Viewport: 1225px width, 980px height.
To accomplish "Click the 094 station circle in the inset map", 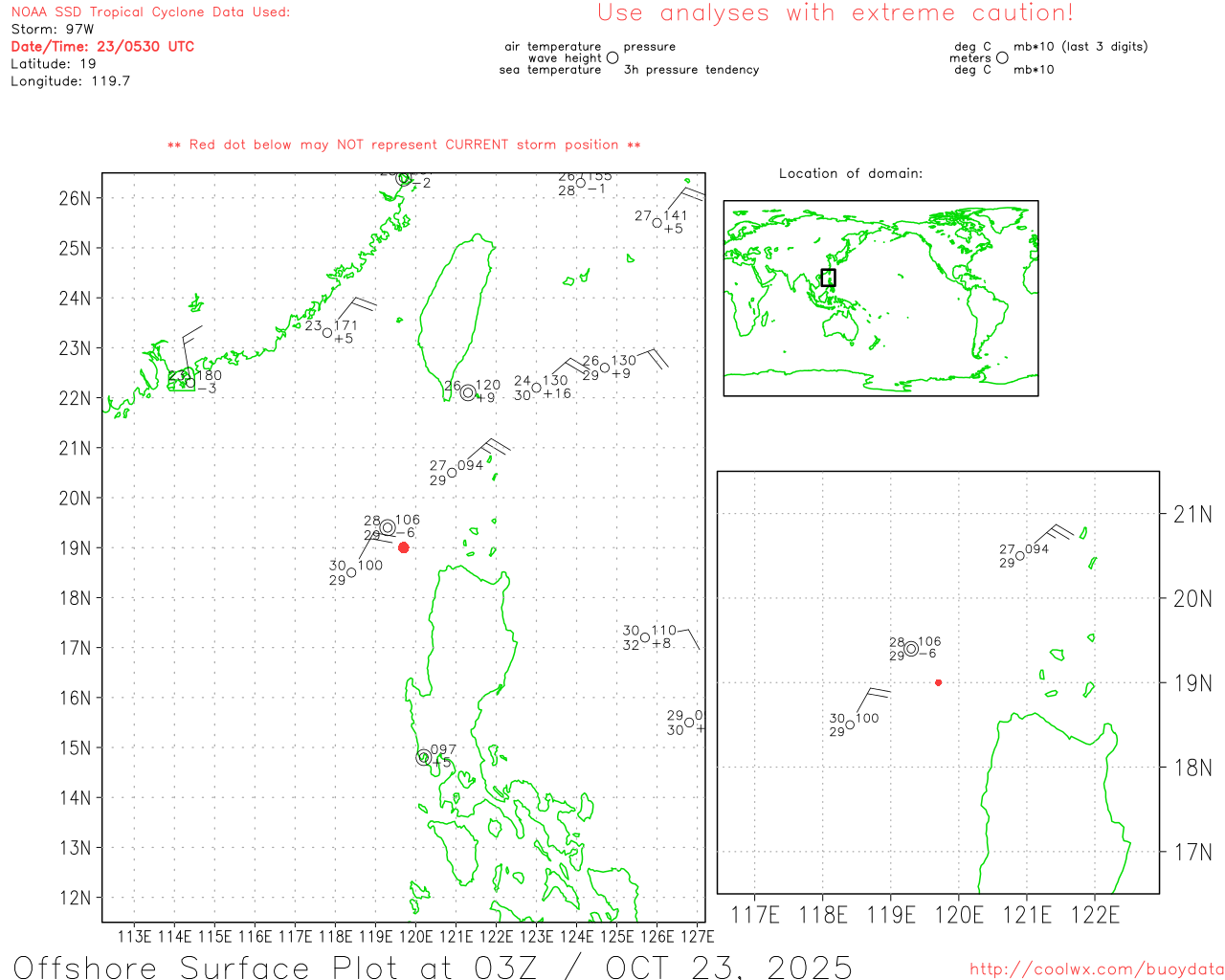I will coord(1020,556).
